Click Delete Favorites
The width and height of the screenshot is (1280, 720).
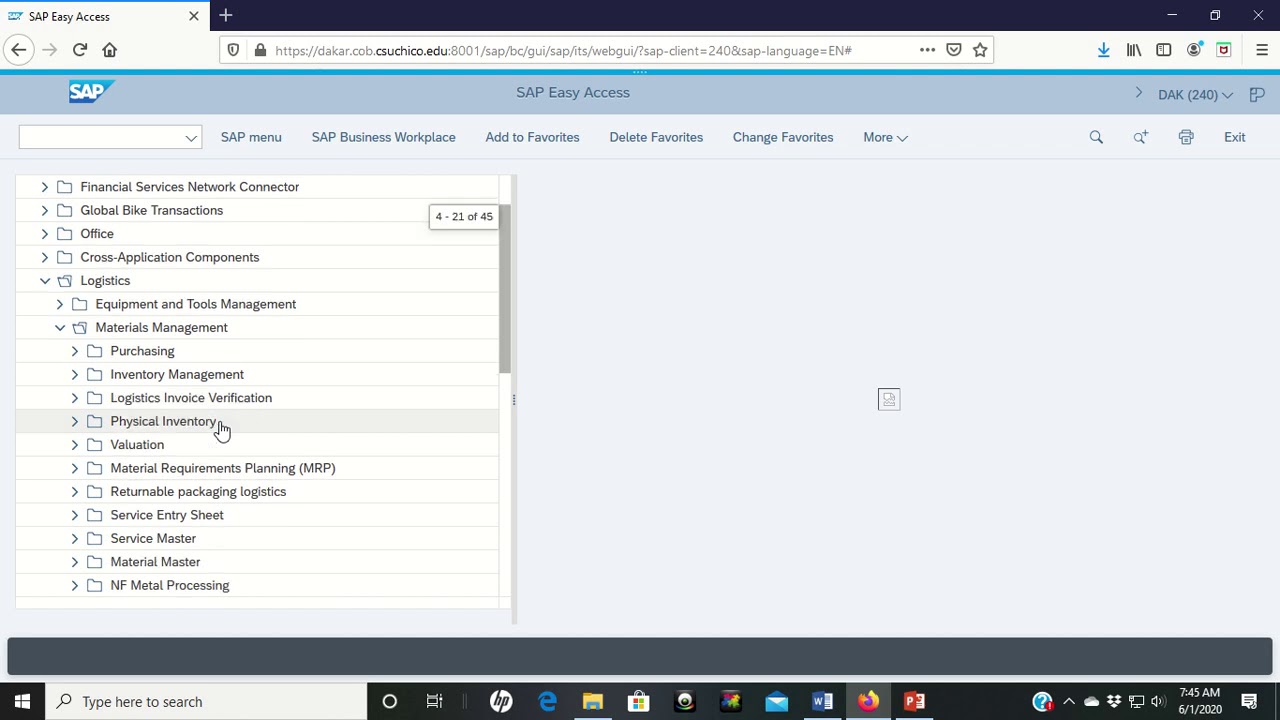tap(656, 137)
